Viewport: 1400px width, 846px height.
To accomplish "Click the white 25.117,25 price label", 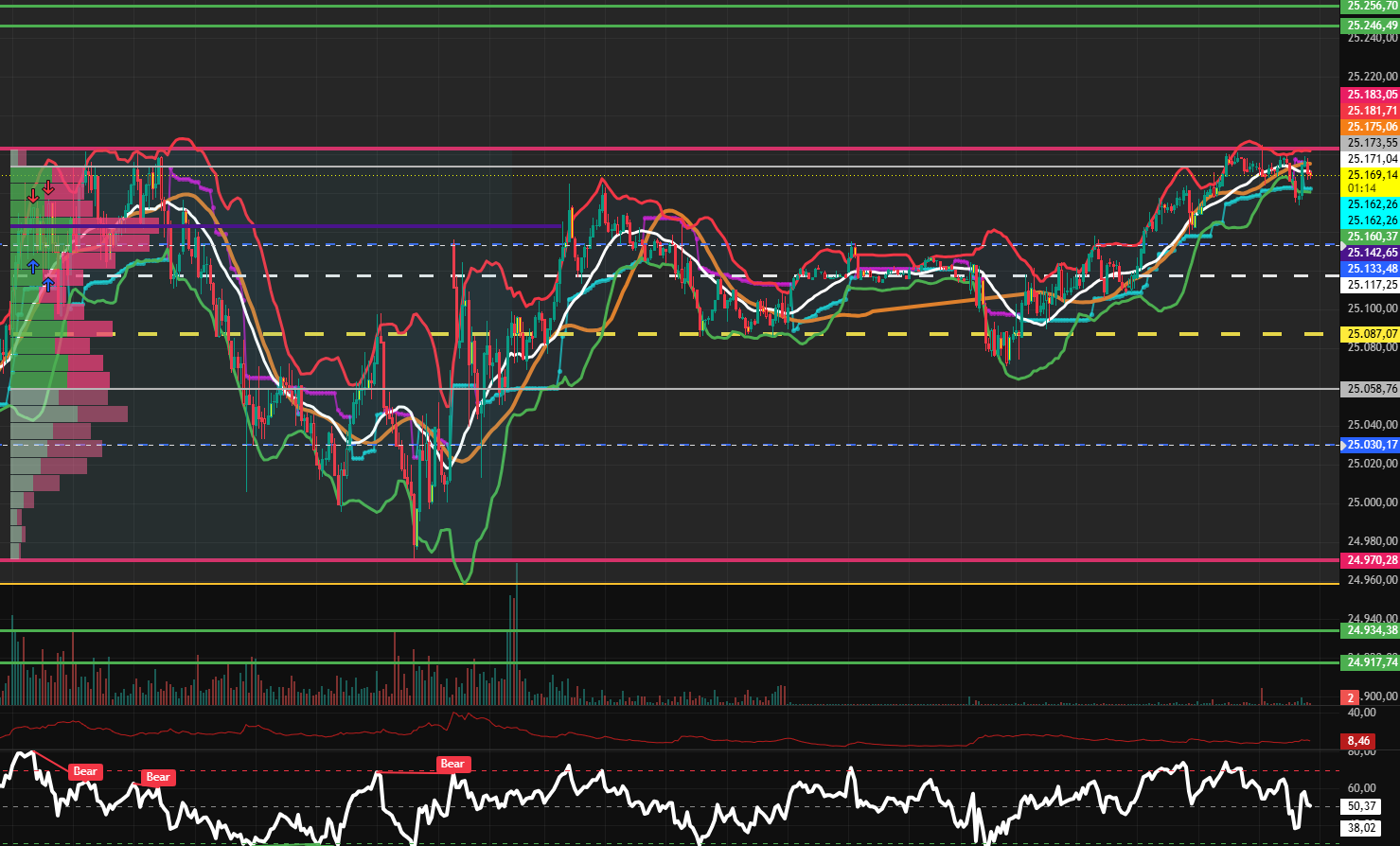I will click(x=1371, y=285).
